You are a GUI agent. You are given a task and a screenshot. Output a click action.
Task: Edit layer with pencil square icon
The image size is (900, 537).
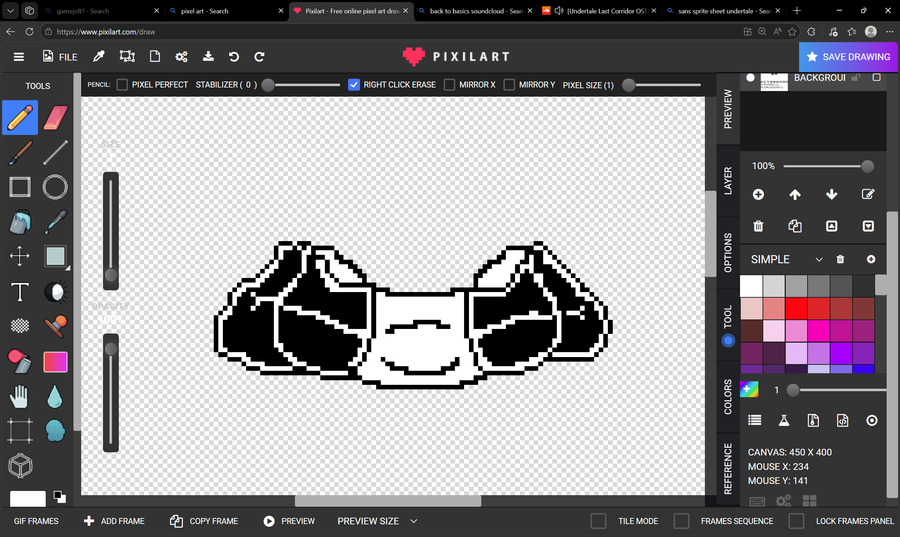[868, 194]
